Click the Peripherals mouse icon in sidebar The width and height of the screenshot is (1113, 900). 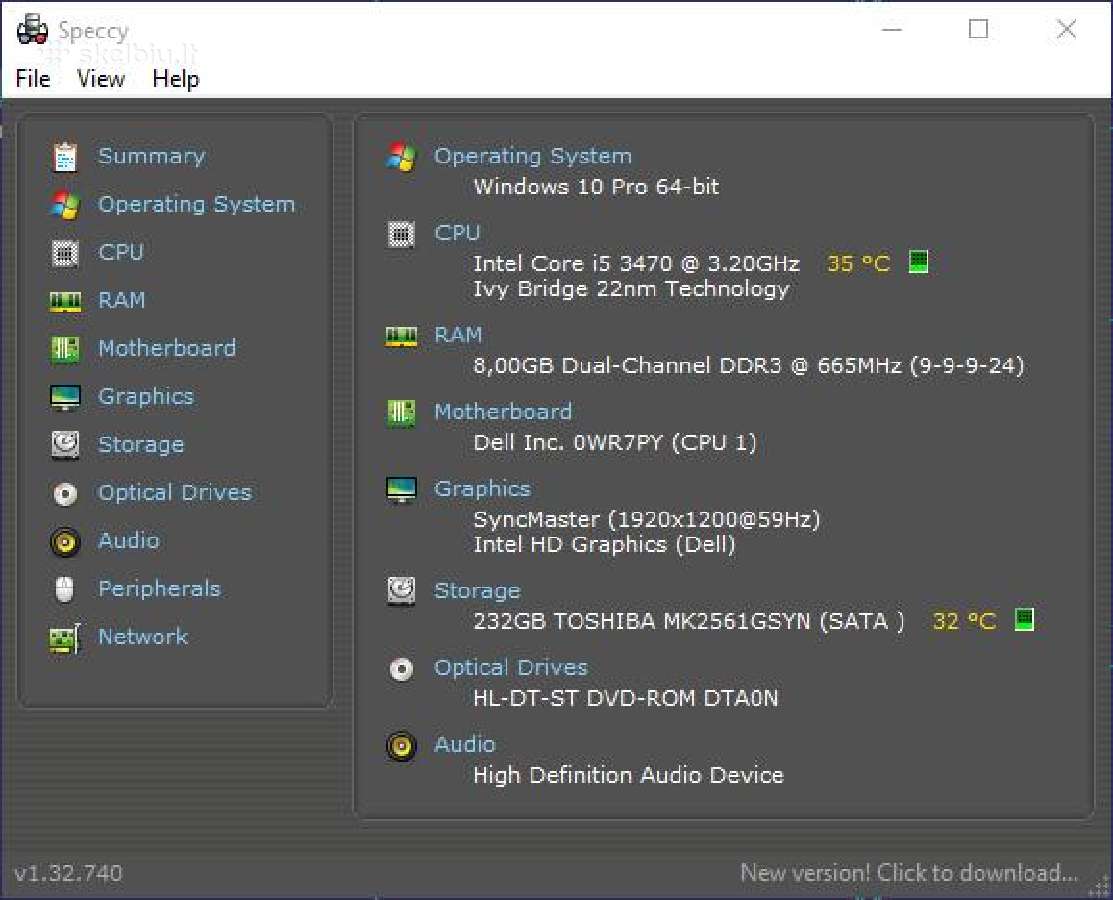[x=65, y=589]
